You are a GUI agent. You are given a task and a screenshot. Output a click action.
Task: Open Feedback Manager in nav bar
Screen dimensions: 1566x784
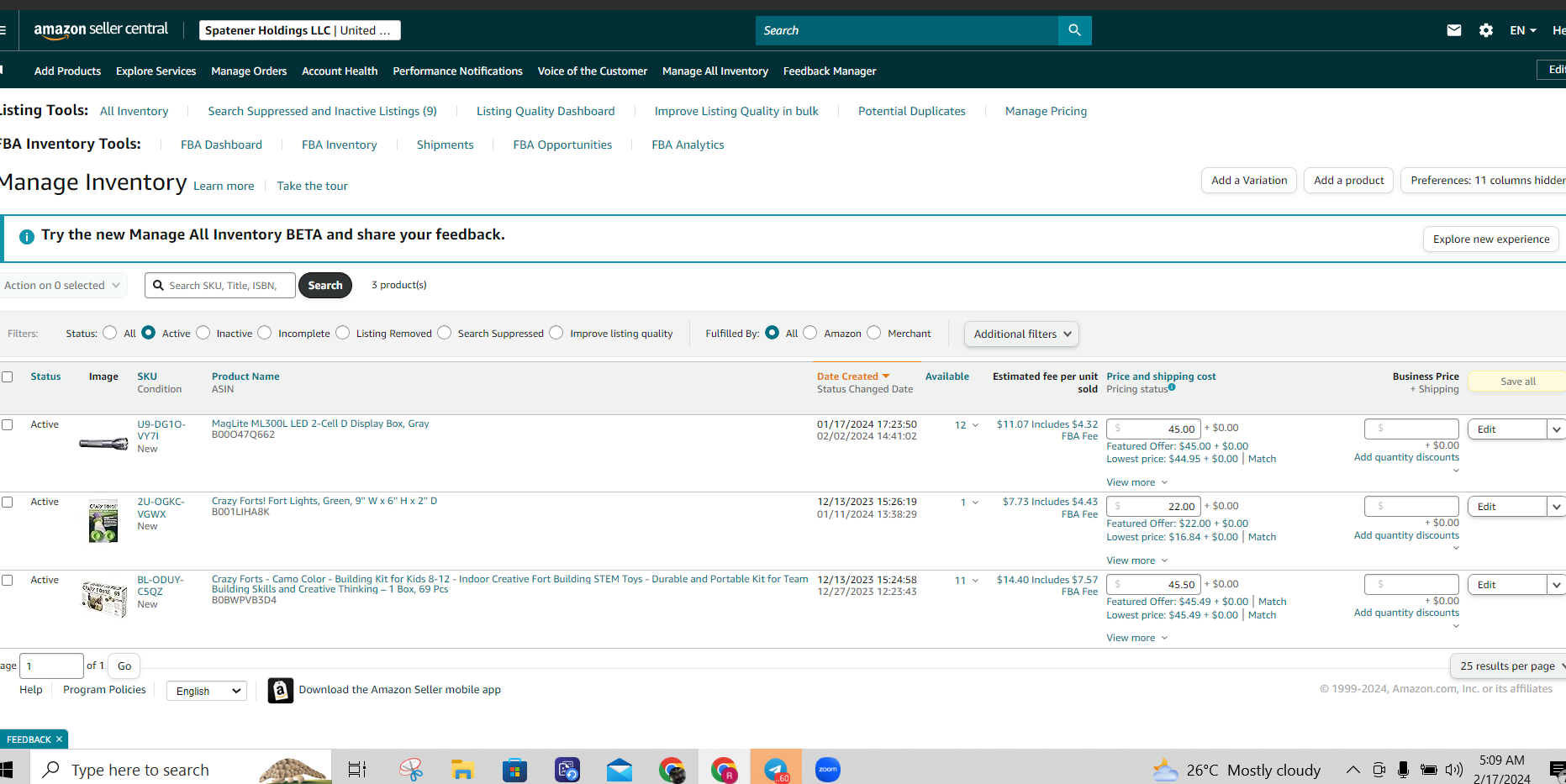pyautogui.click(x=830, y=71)
